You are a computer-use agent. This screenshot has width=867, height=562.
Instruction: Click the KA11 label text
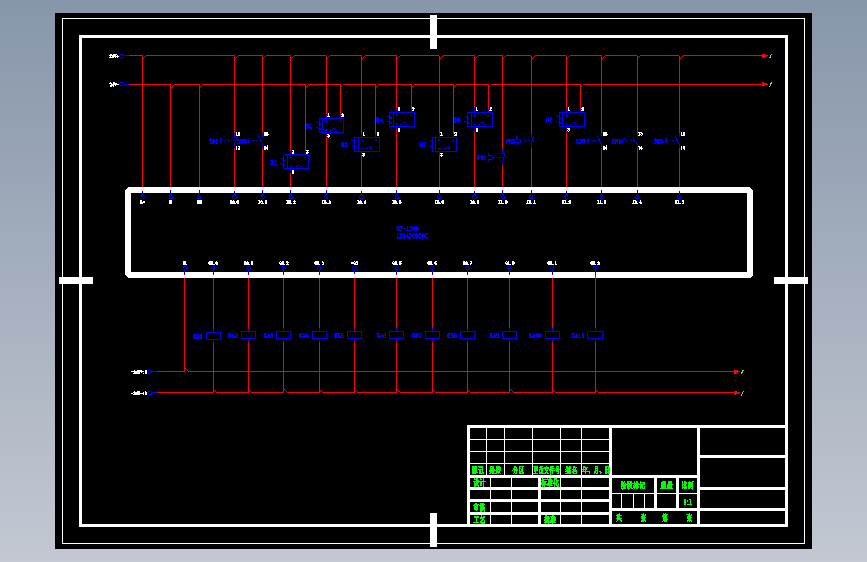(577, 336)
